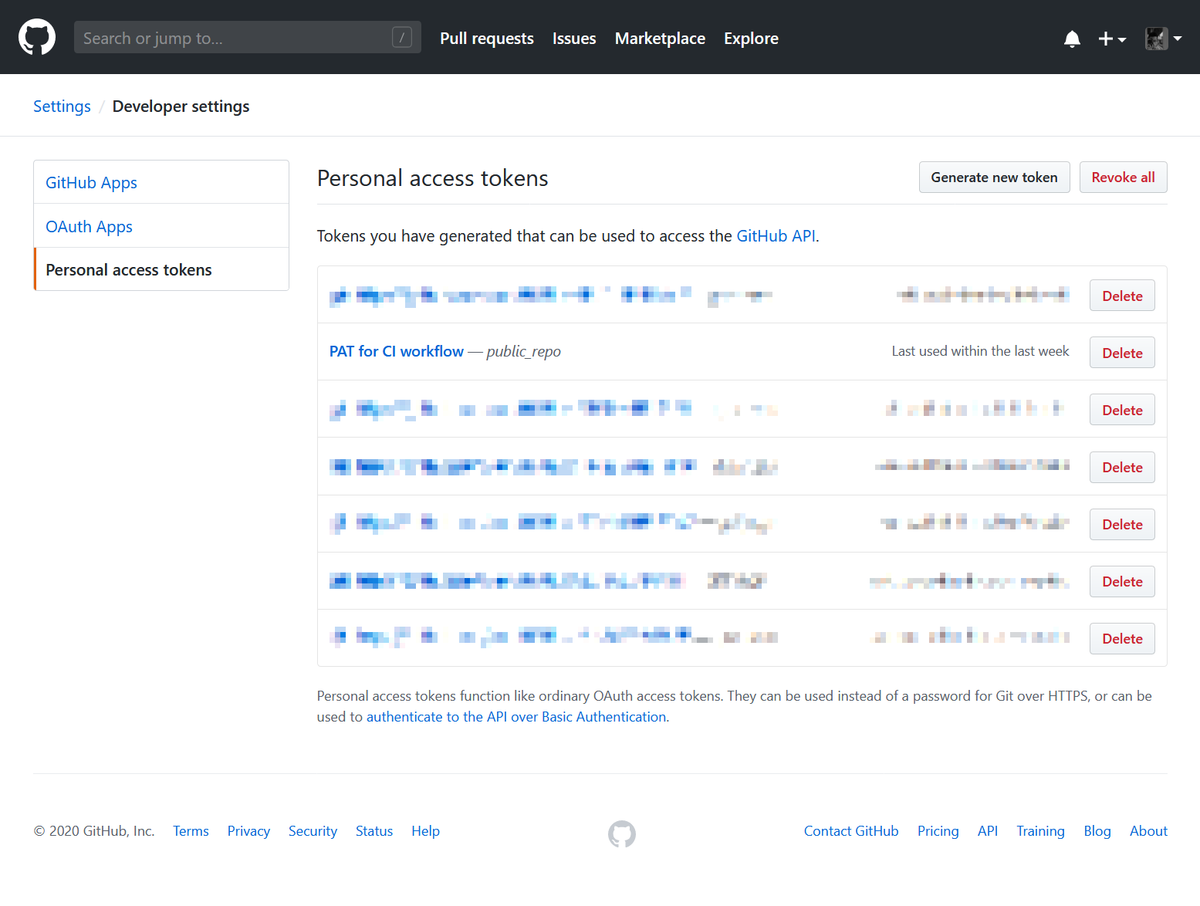Go to Pull requests
The image size is (1200, 906).
487,38
